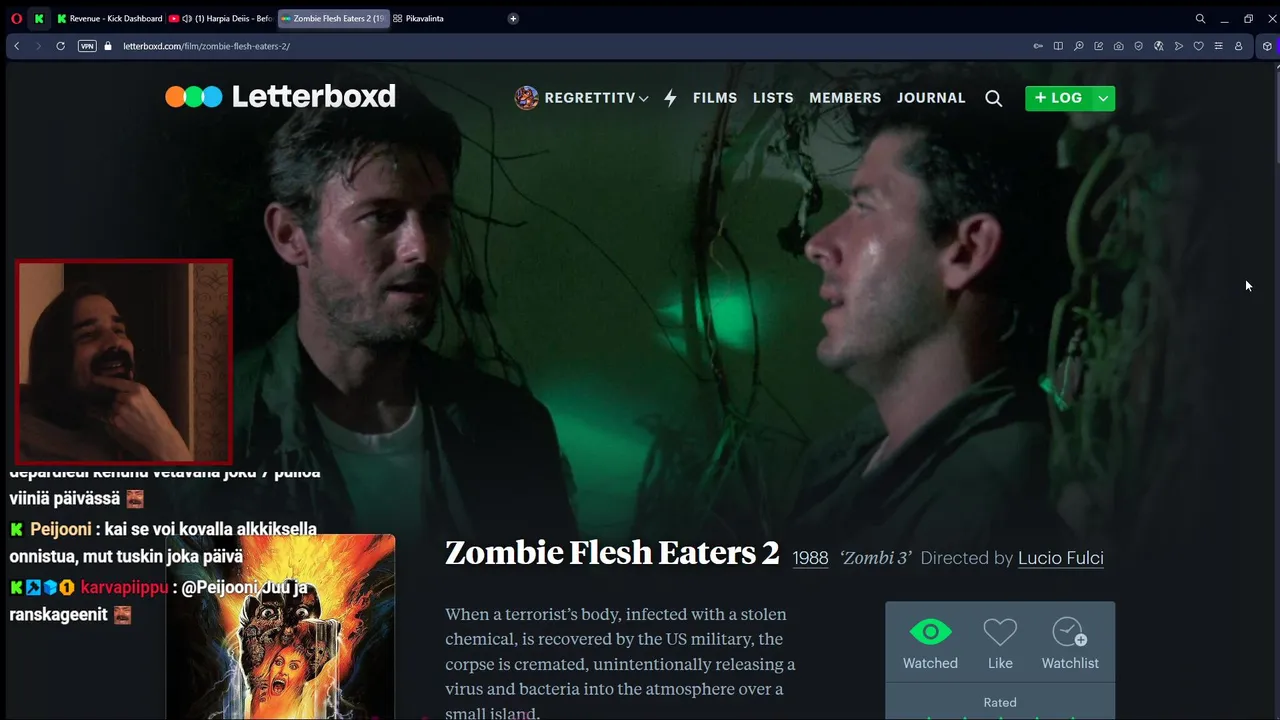
Task: Open the 1988 year link
Action: pyautogui.click(x=810, y=558)
